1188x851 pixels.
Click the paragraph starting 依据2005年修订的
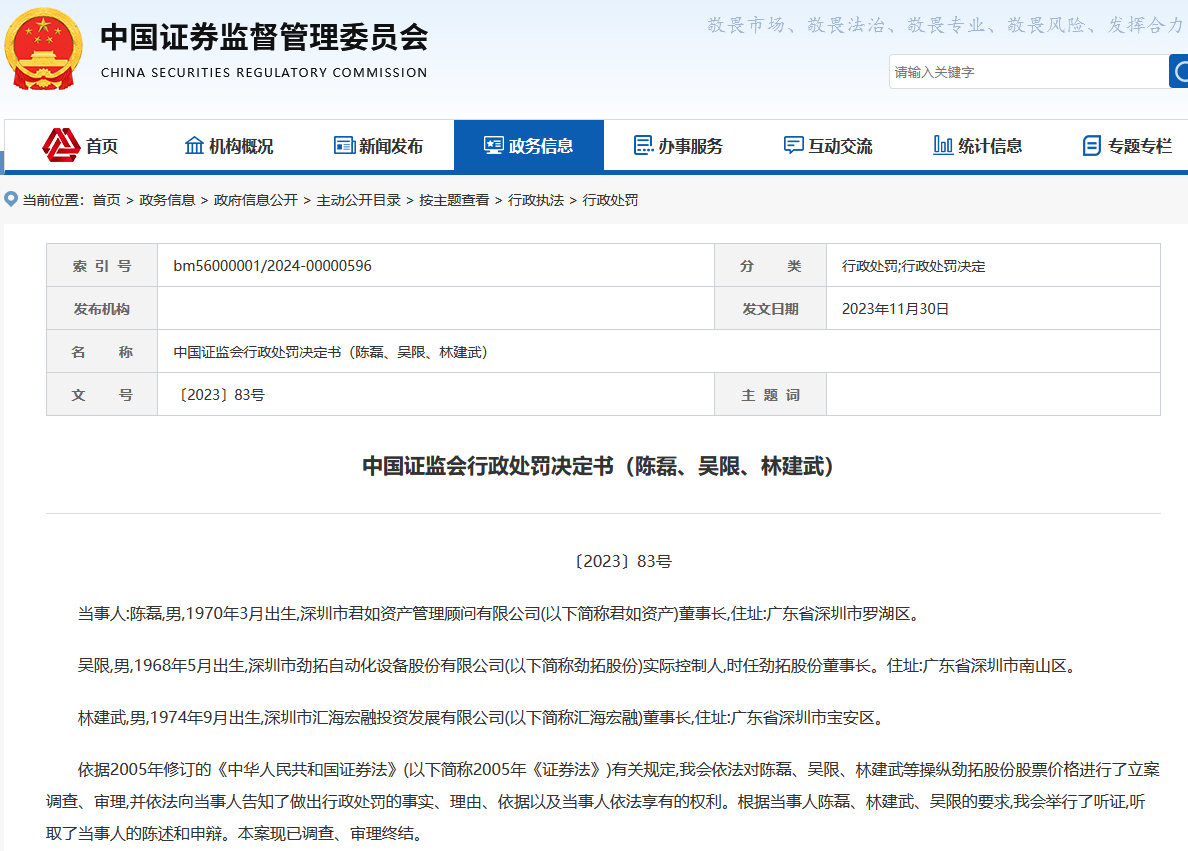(x=603, y=802)
